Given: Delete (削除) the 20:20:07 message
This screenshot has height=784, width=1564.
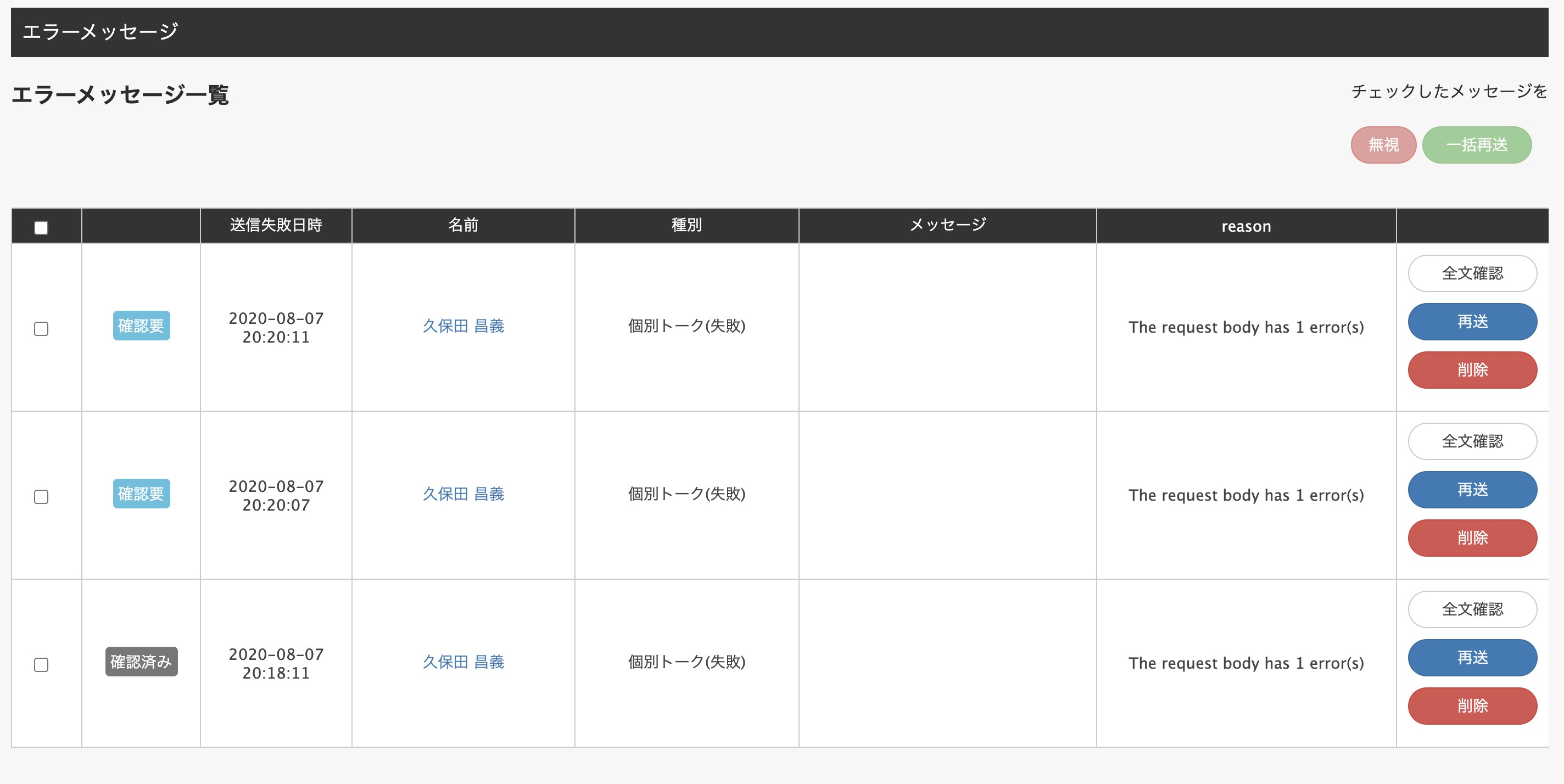Looking at the screenshot, I should point(1472,537).
